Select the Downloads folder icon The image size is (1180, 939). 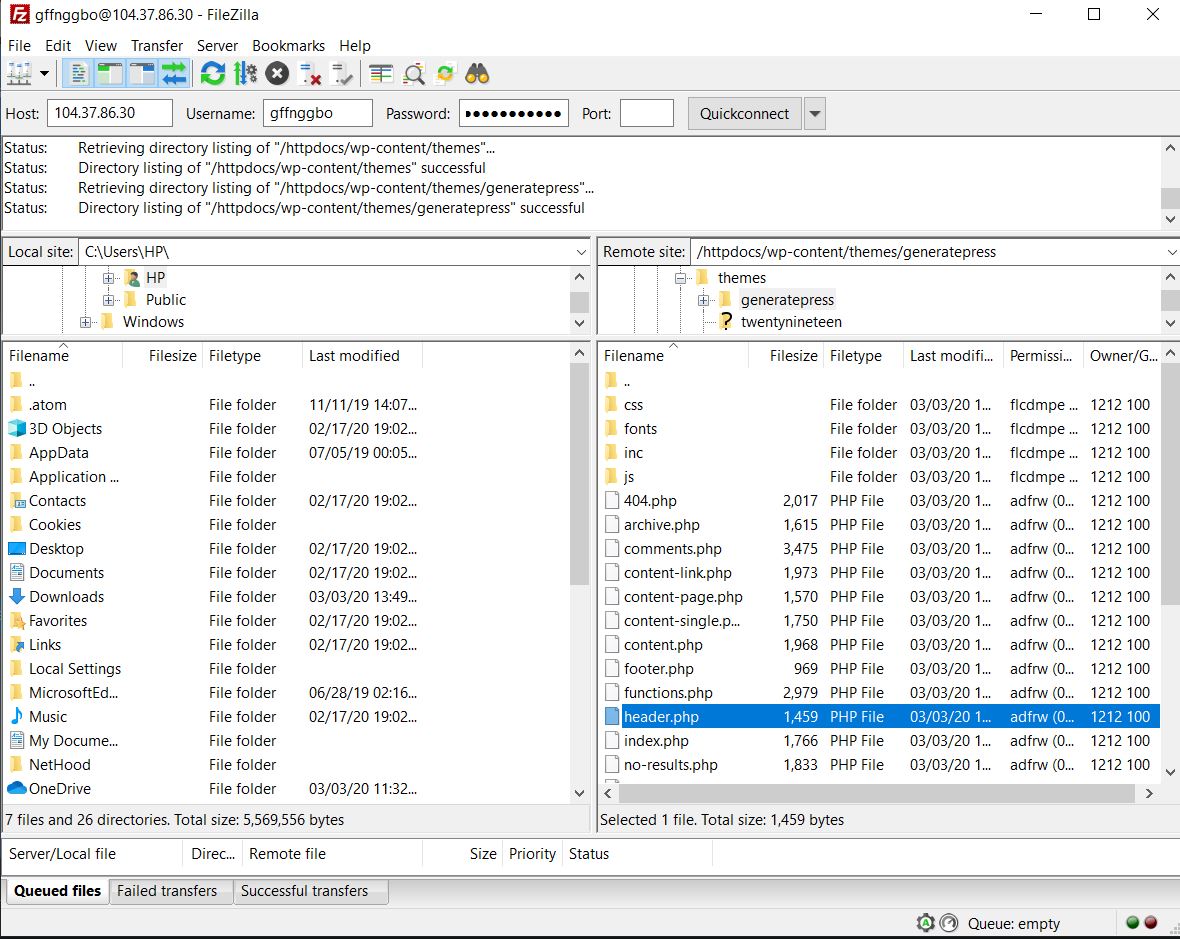pyautogui.click(x=17, y=597)
